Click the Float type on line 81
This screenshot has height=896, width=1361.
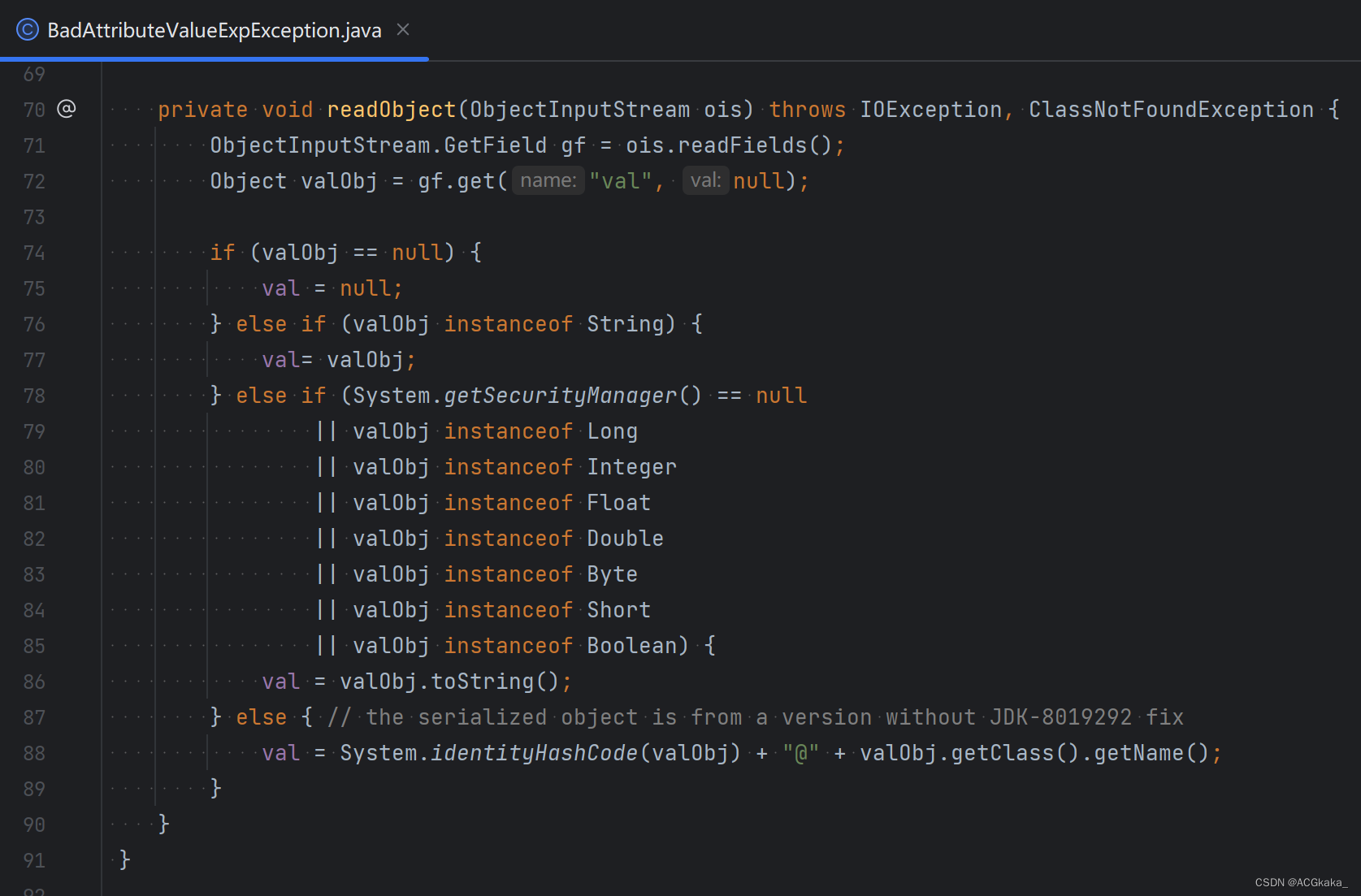coord(619,503)
